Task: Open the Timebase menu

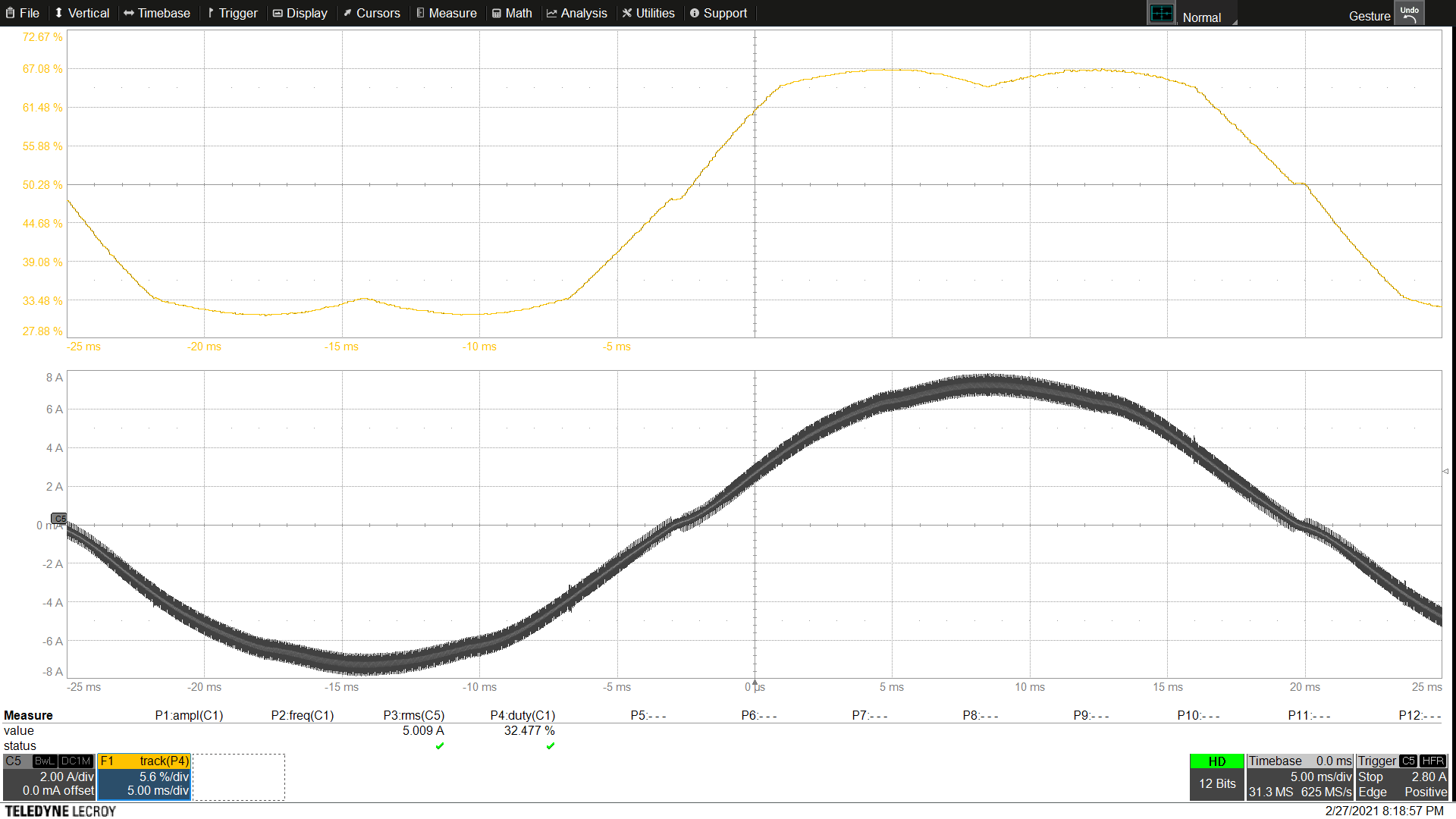Action: 157,13
